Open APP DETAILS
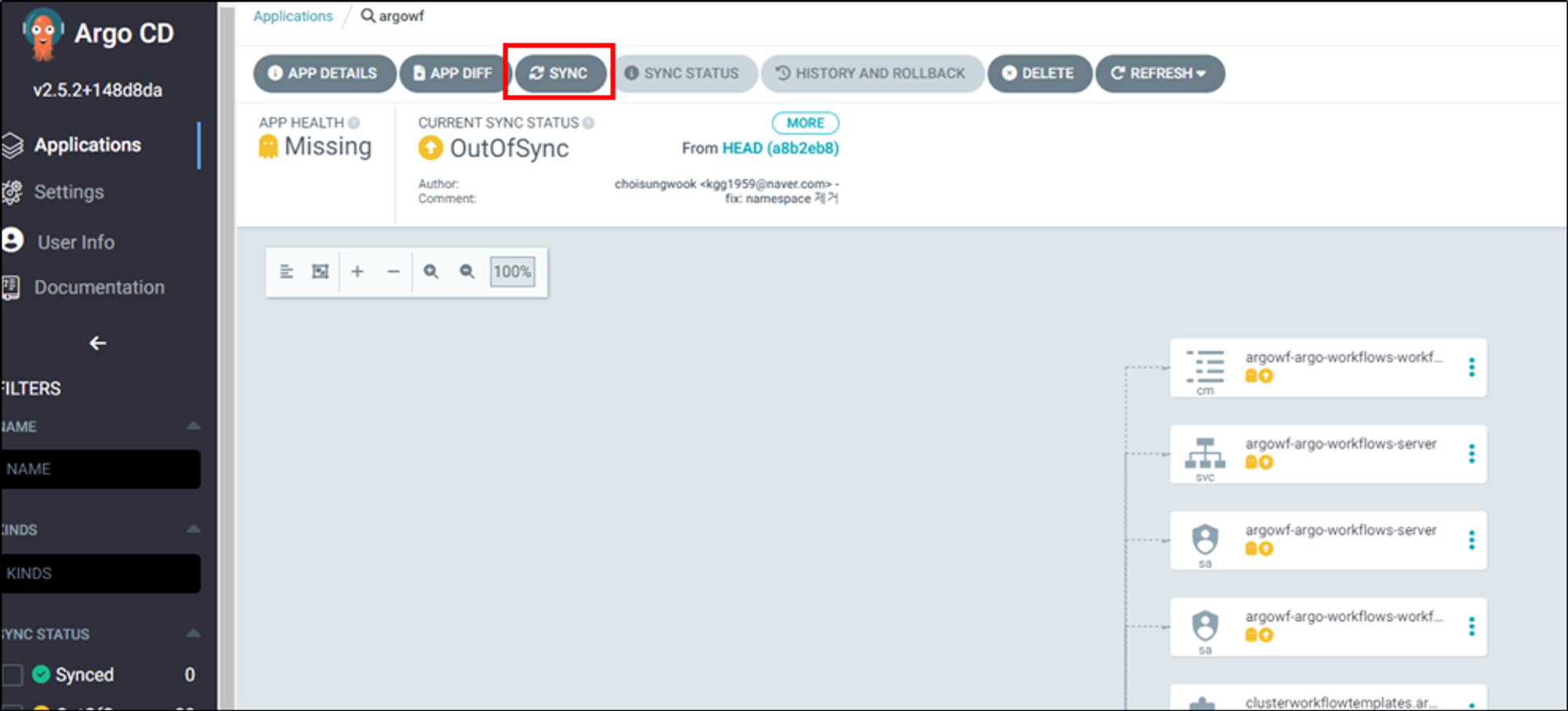Viewport: 1568px width, 711px height. (x=324, y=73)
